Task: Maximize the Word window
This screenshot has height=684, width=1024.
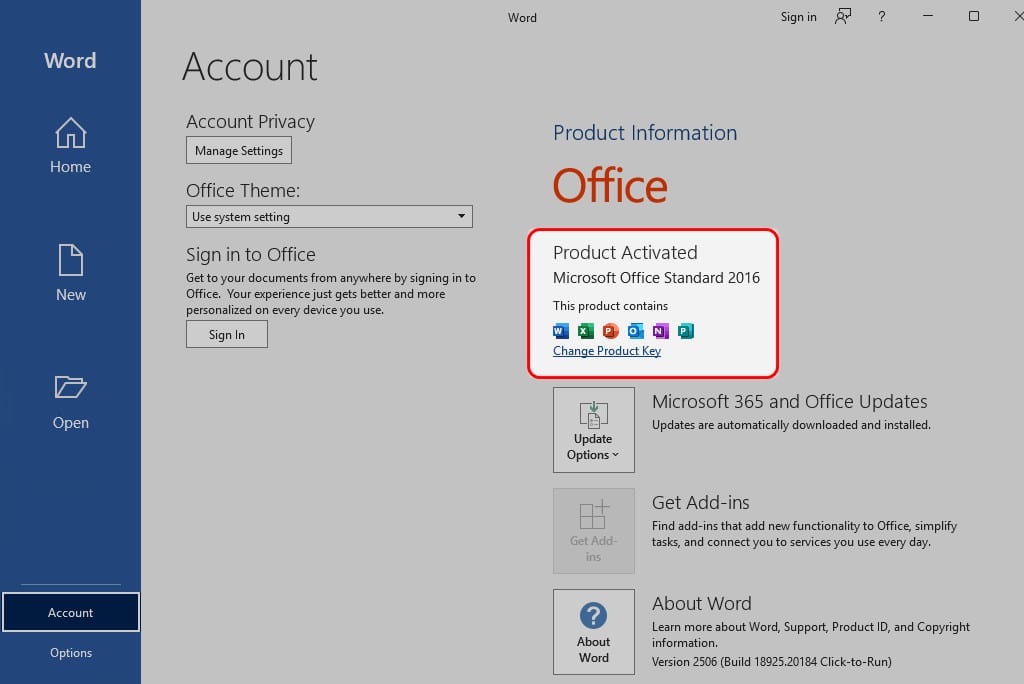Action: click(974, 16)
